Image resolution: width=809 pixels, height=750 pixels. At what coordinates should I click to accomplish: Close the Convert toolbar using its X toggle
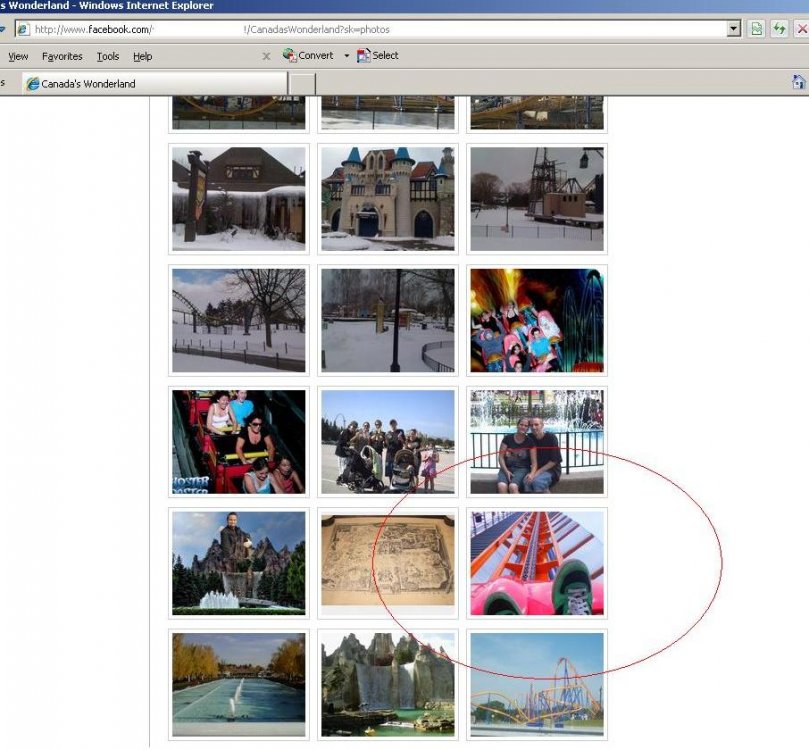coord(266,56)
